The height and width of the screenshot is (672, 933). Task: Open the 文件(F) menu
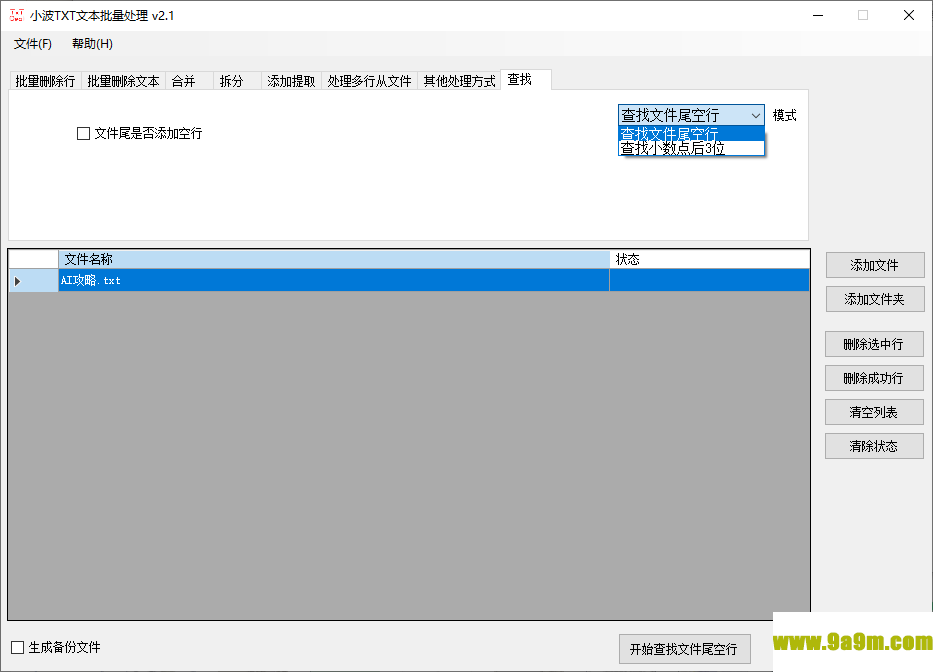33,44
